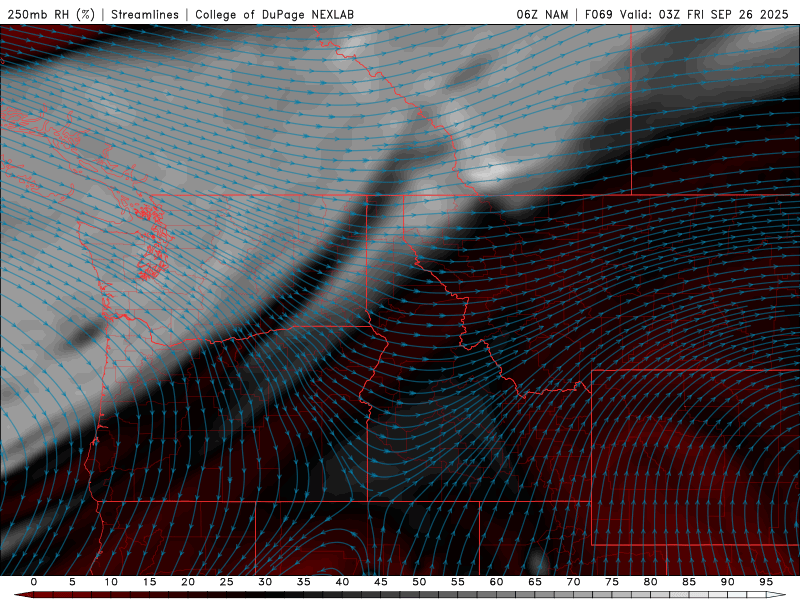Click the 40 label on the legend
The image size is (800, 600).
pos(342,582)
